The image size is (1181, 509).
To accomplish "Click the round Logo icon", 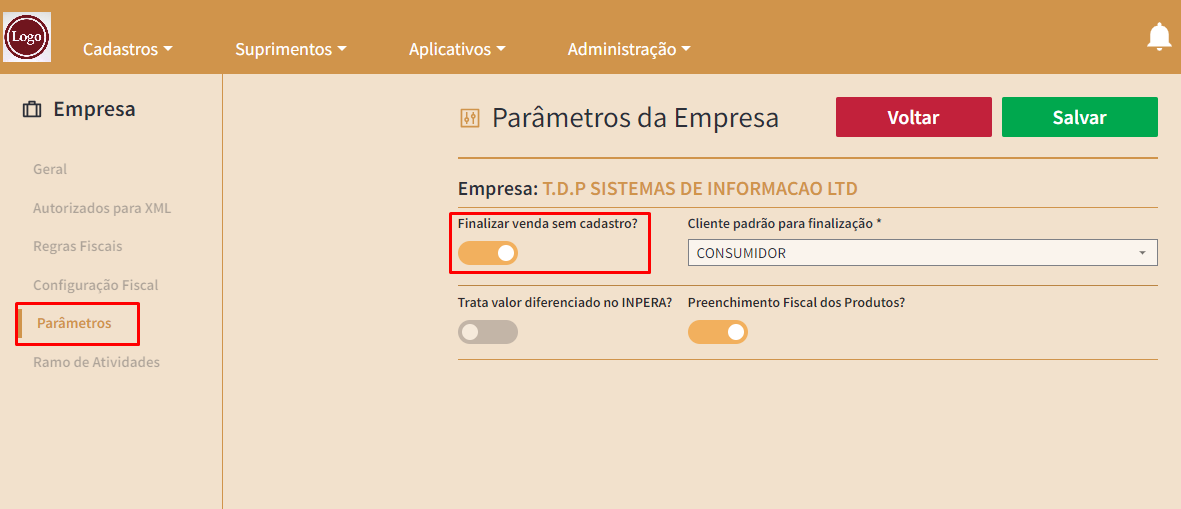I will [27, 37].
